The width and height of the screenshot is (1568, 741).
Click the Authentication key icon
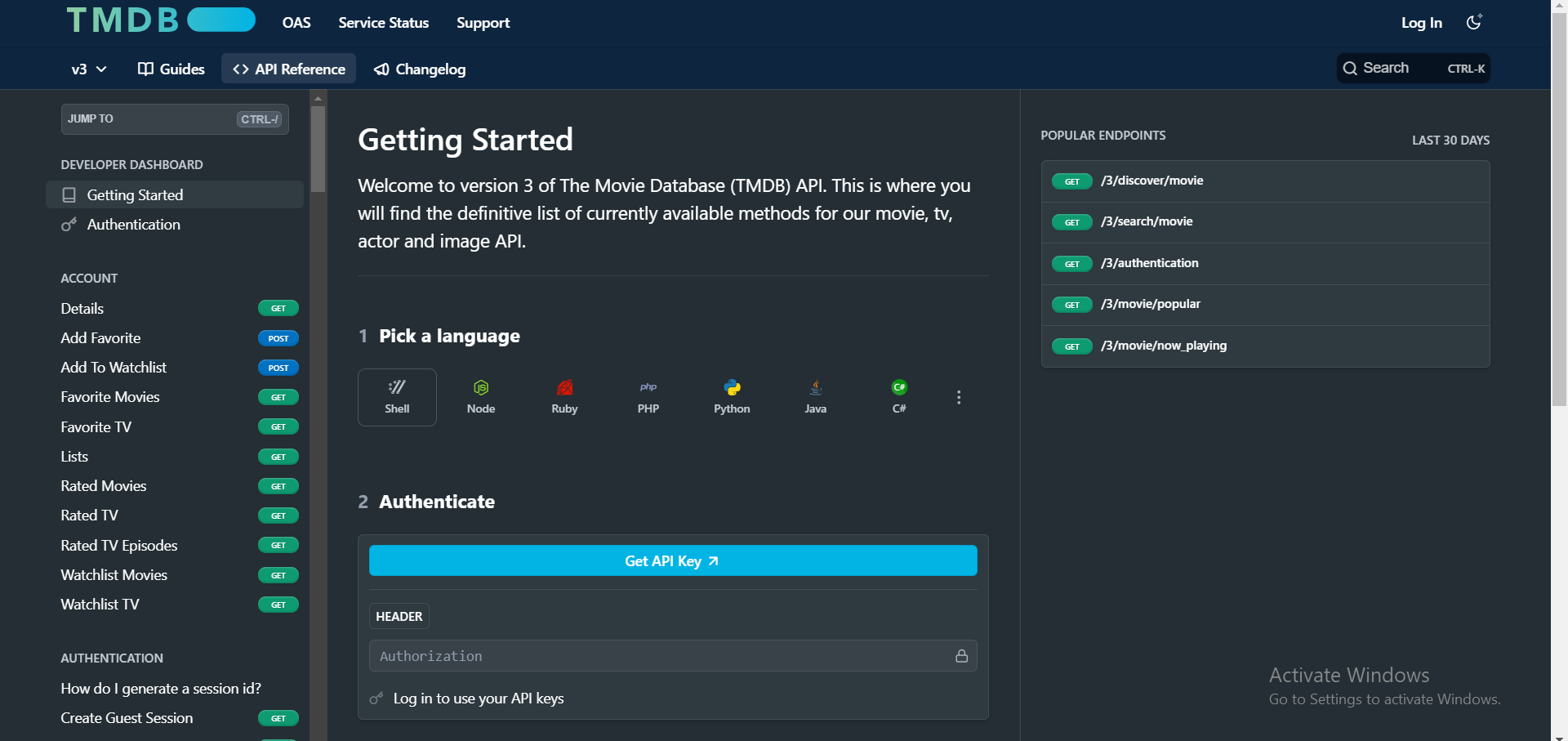click(x=69, y=224)
